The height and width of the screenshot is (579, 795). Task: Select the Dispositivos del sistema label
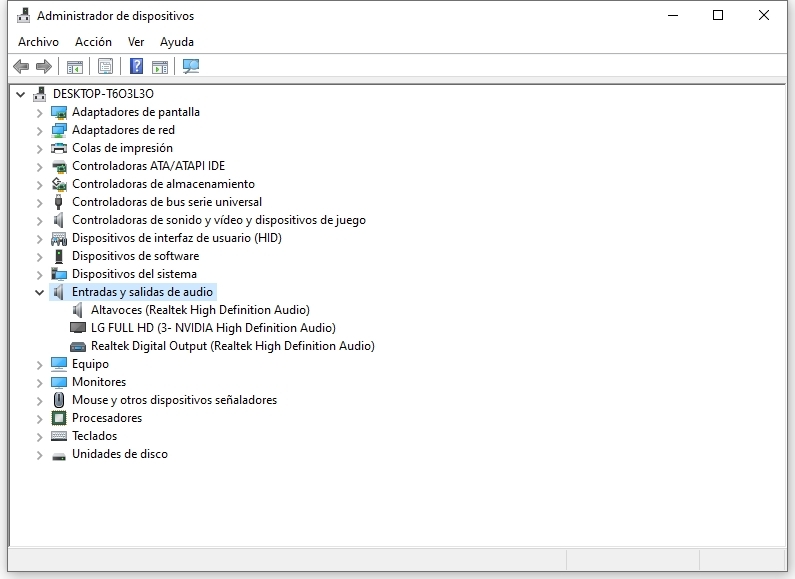pos(134,274)
